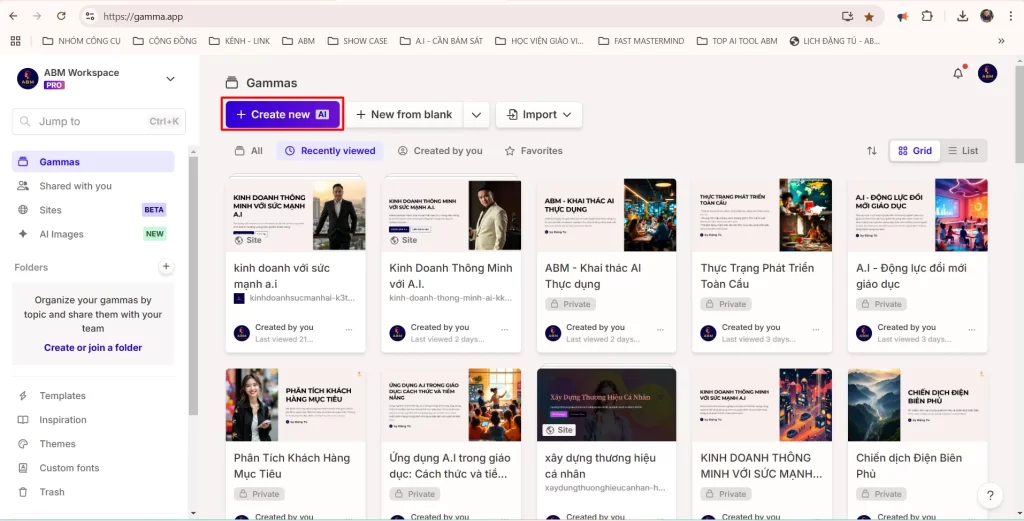Image resolution: width=1024 pixels, height=521 pixels.
Task: Click the Create new AI button
Action: pyautogui.click(x=283, y=115)
